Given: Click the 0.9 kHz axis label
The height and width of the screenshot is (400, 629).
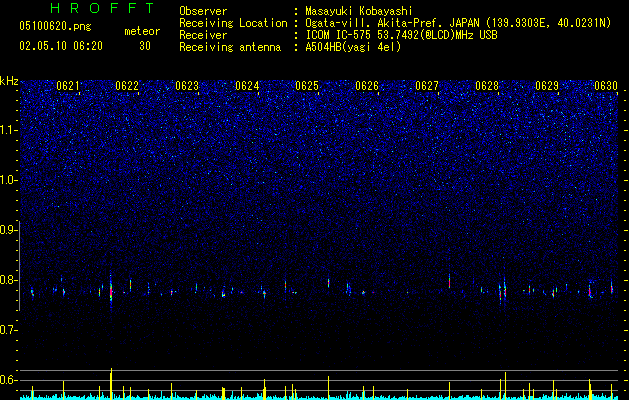Looking at the screenshot, I should pyautogui.click(x=8, y=230).
